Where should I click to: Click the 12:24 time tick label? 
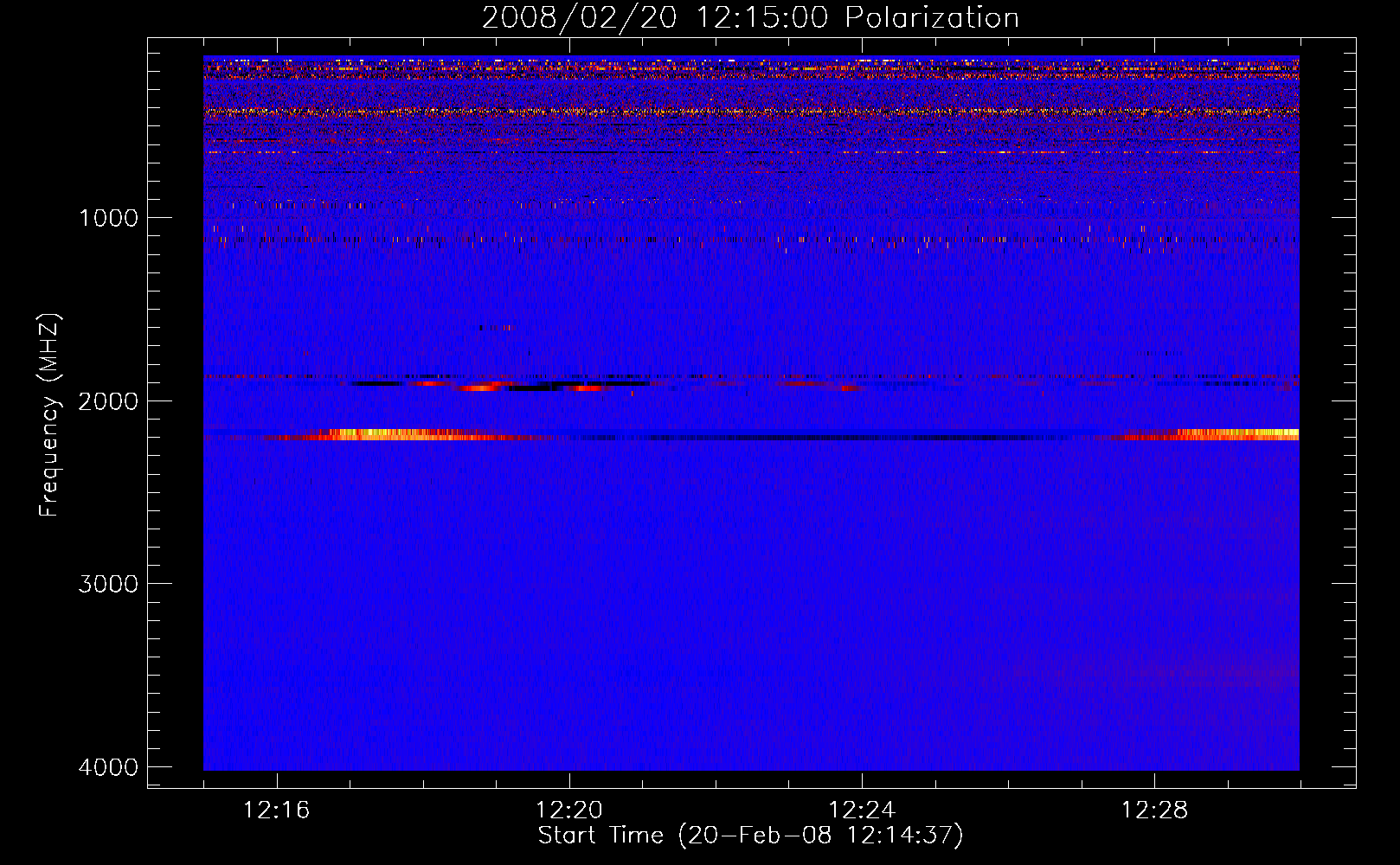coord(862,811)
